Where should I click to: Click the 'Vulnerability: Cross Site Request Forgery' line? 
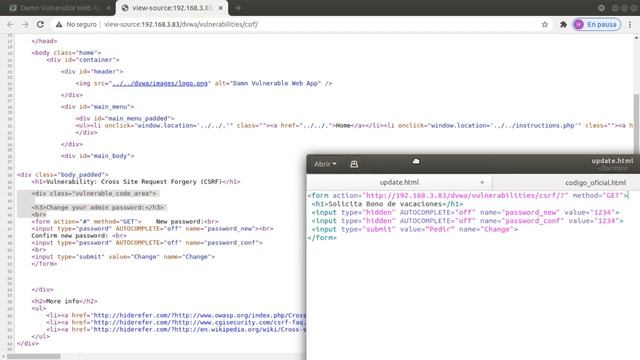coord(136,182)
